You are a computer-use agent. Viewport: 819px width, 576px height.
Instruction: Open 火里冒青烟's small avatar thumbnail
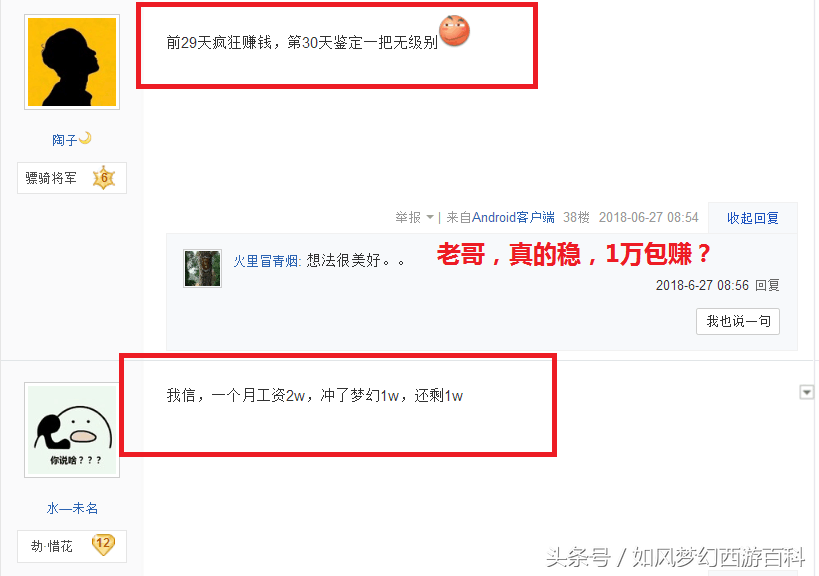tap(203, 268)
